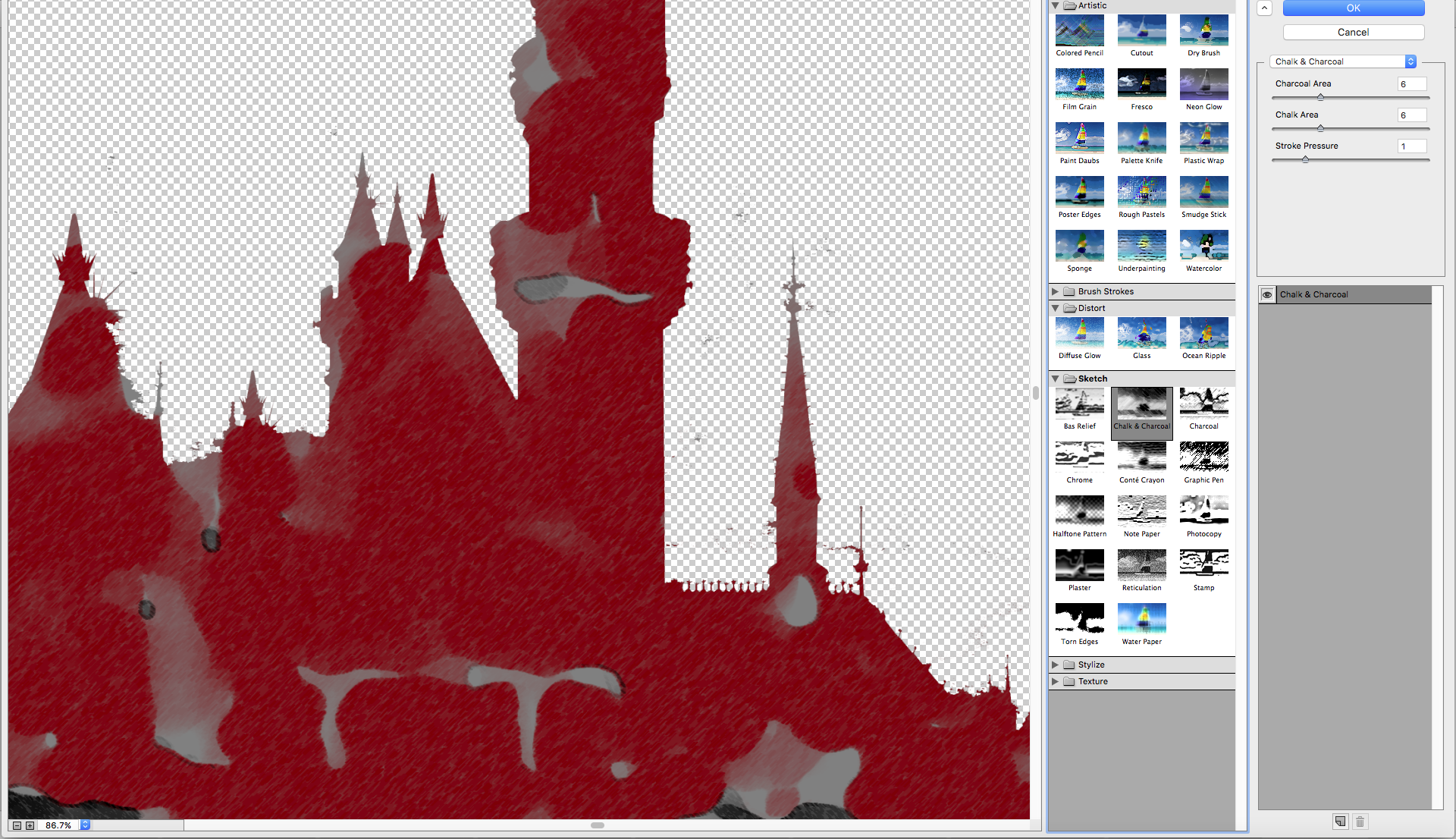This screenshot has width=1456, height=839.
Task: Delete the selected effect layer
Action: pyautogui.click(x=1360, y=822)
